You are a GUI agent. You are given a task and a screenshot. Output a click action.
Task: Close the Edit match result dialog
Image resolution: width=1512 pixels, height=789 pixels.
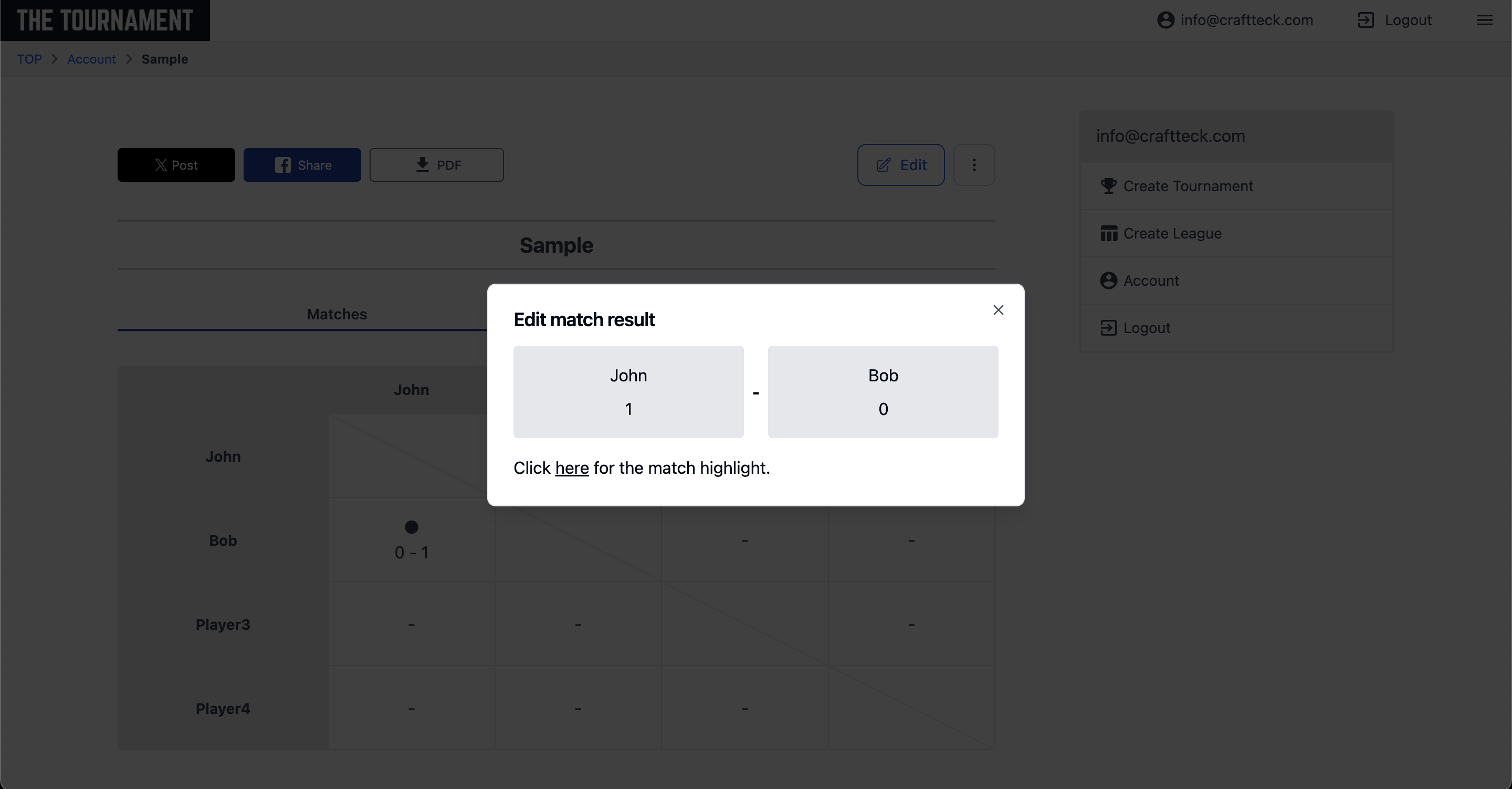pyautogui.click(x=998, y=310)
